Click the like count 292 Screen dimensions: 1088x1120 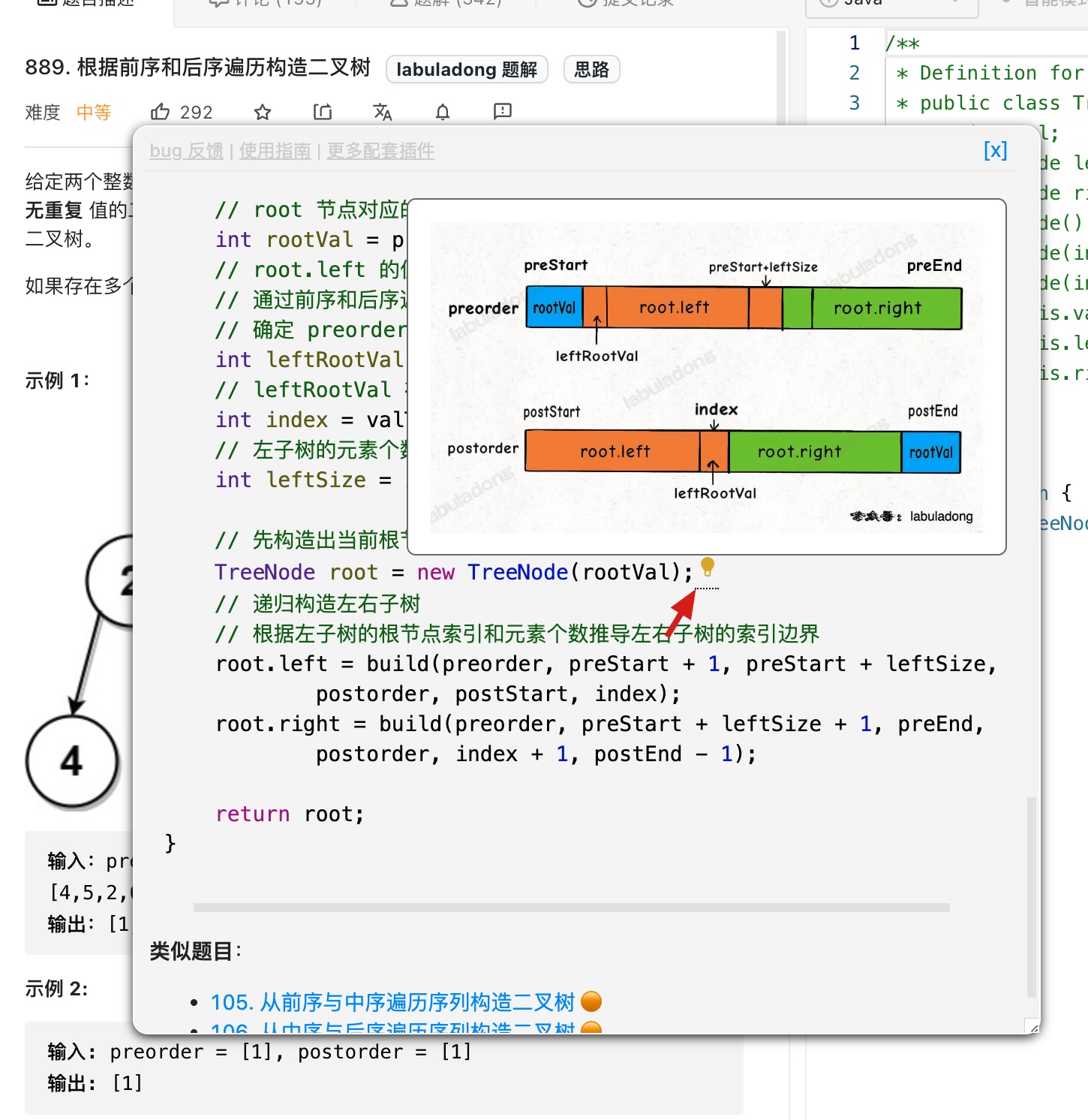(197, 113)
